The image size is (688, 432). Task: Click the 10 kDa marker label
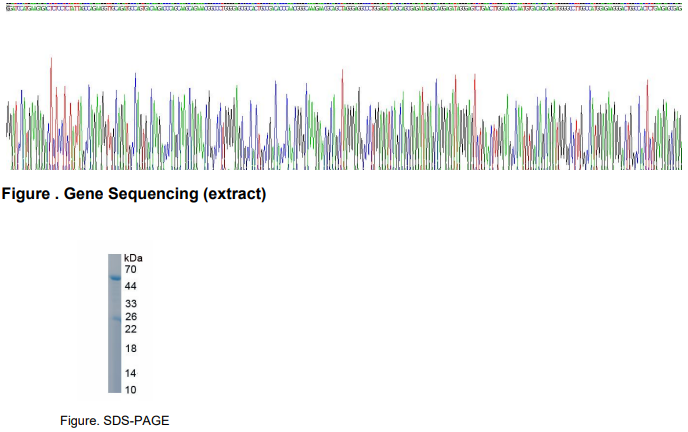click(x=130, y=389)
